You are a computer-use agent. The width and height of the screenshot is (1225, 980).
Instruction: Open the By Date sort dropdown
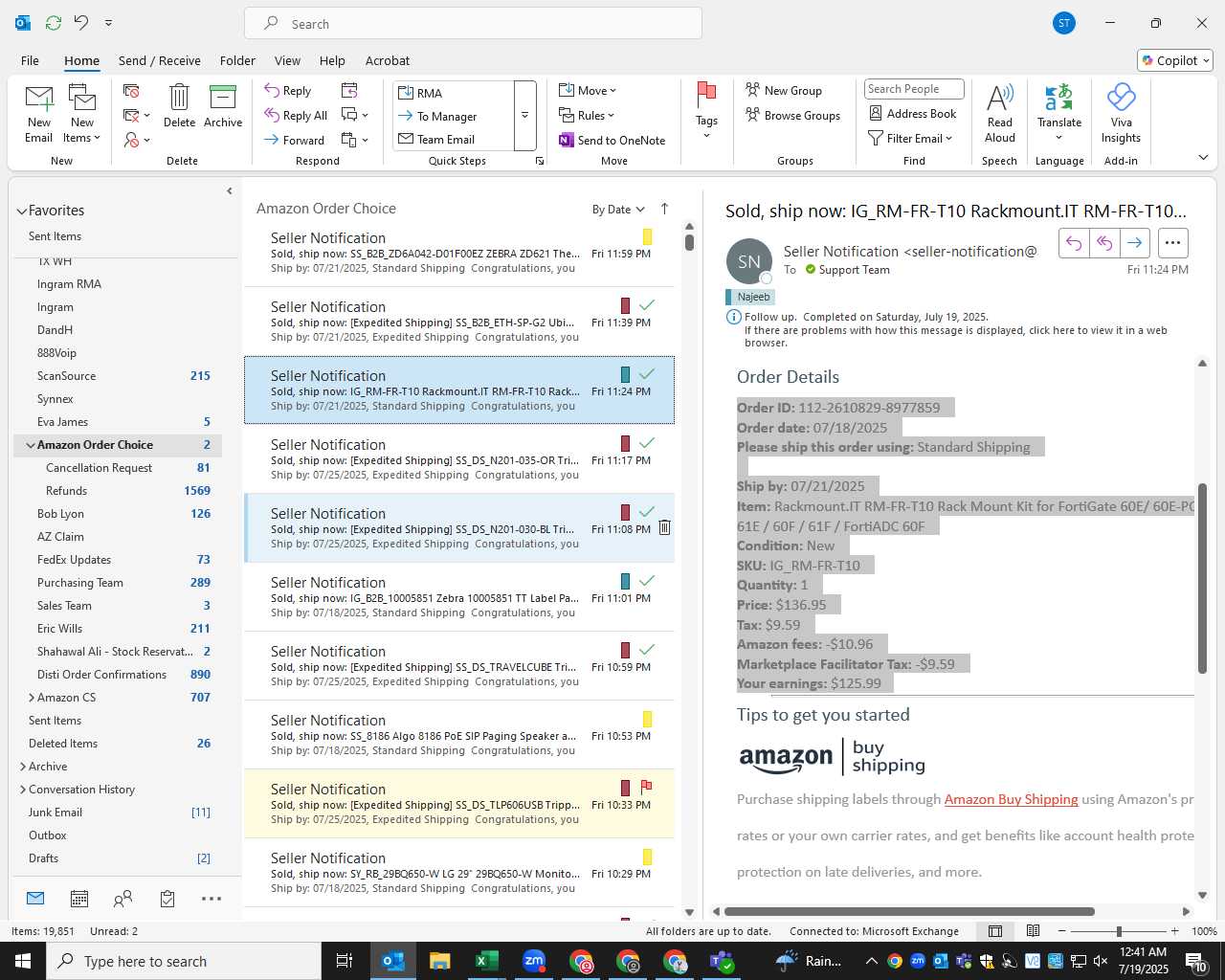point(618,210)
